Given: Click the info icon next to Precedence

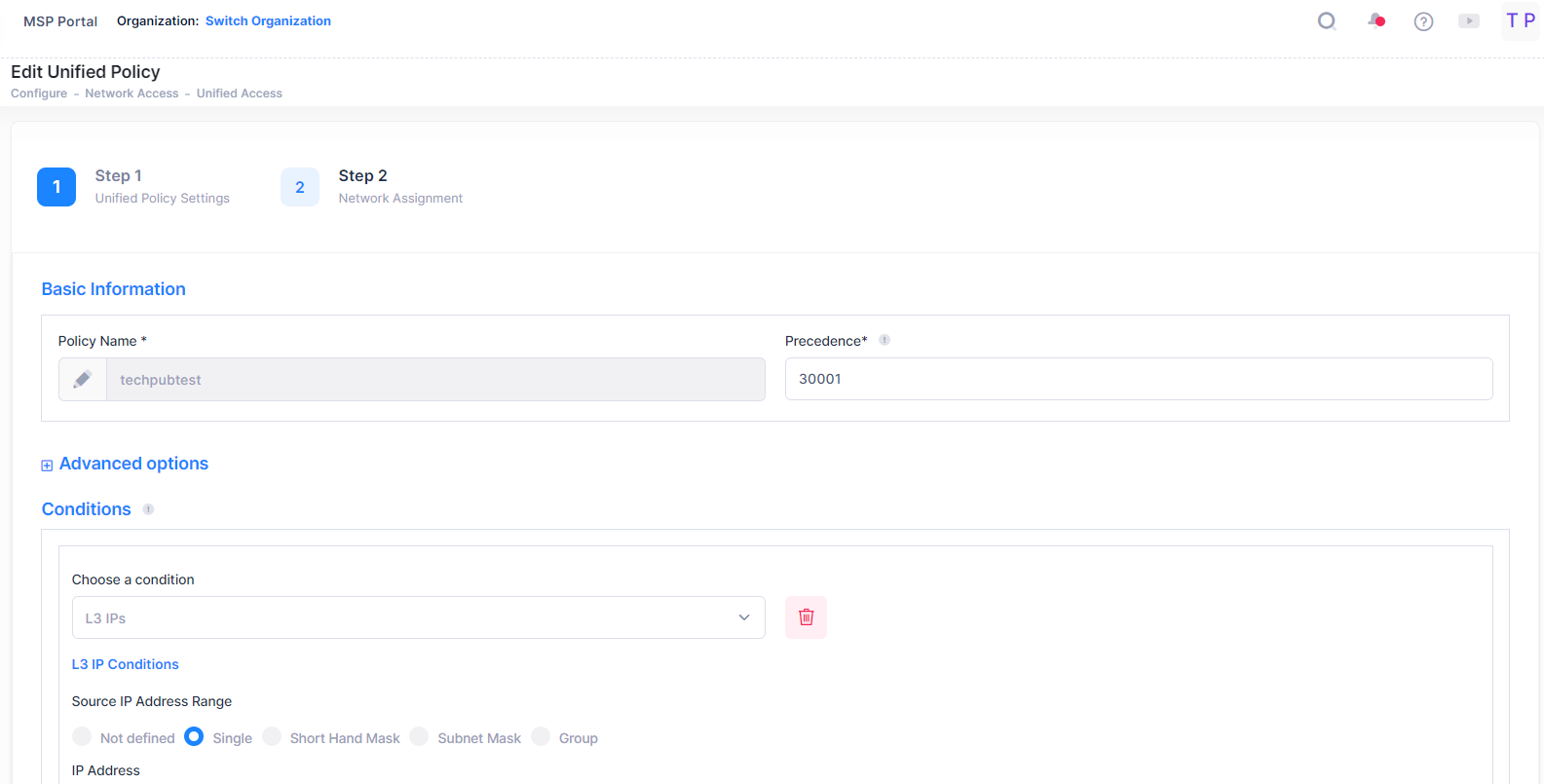Looking at the screenshot, I should (885, 340).
